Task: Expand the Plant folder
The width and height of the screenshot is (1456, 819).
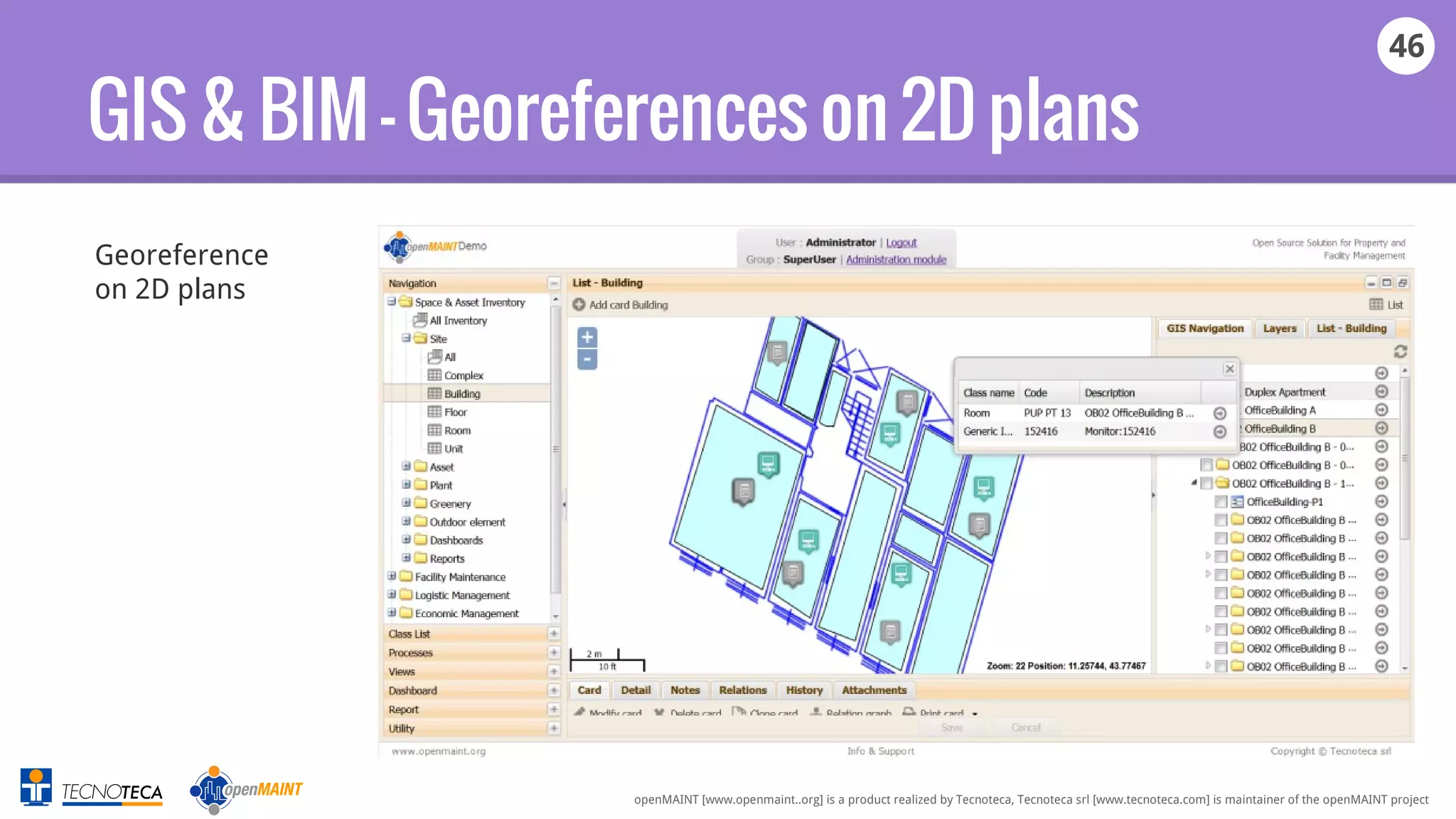Action: (406, 485)
